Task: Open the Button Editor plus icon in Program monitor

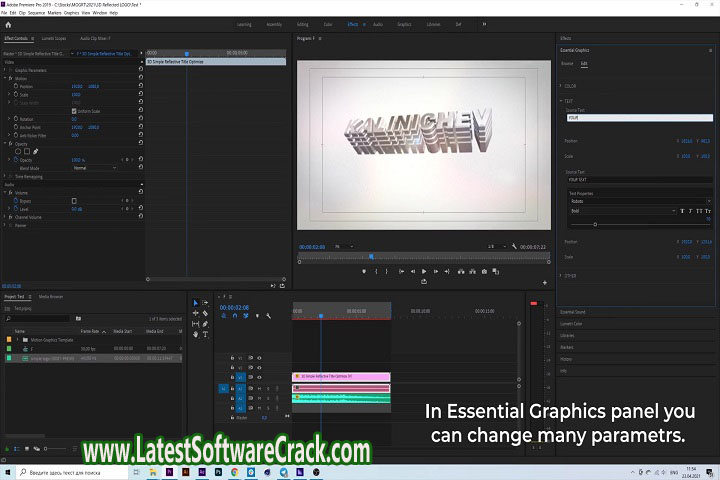Action: pos(545,282)
